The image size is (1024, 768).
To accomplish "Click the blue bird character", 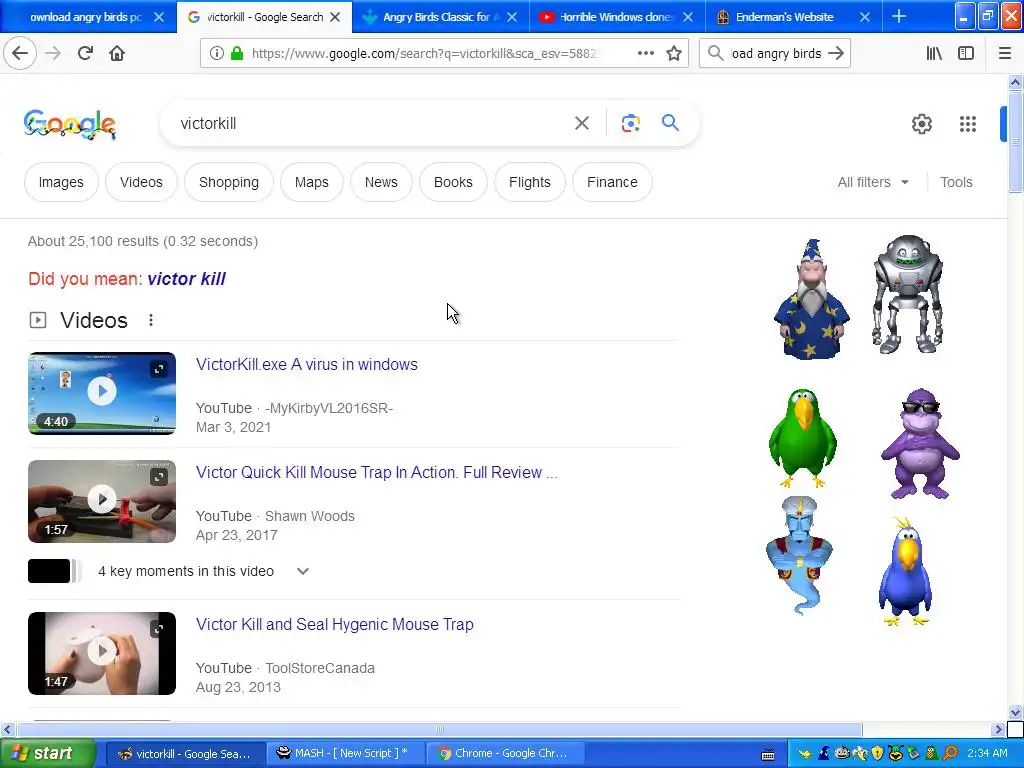I will point(905,571).
